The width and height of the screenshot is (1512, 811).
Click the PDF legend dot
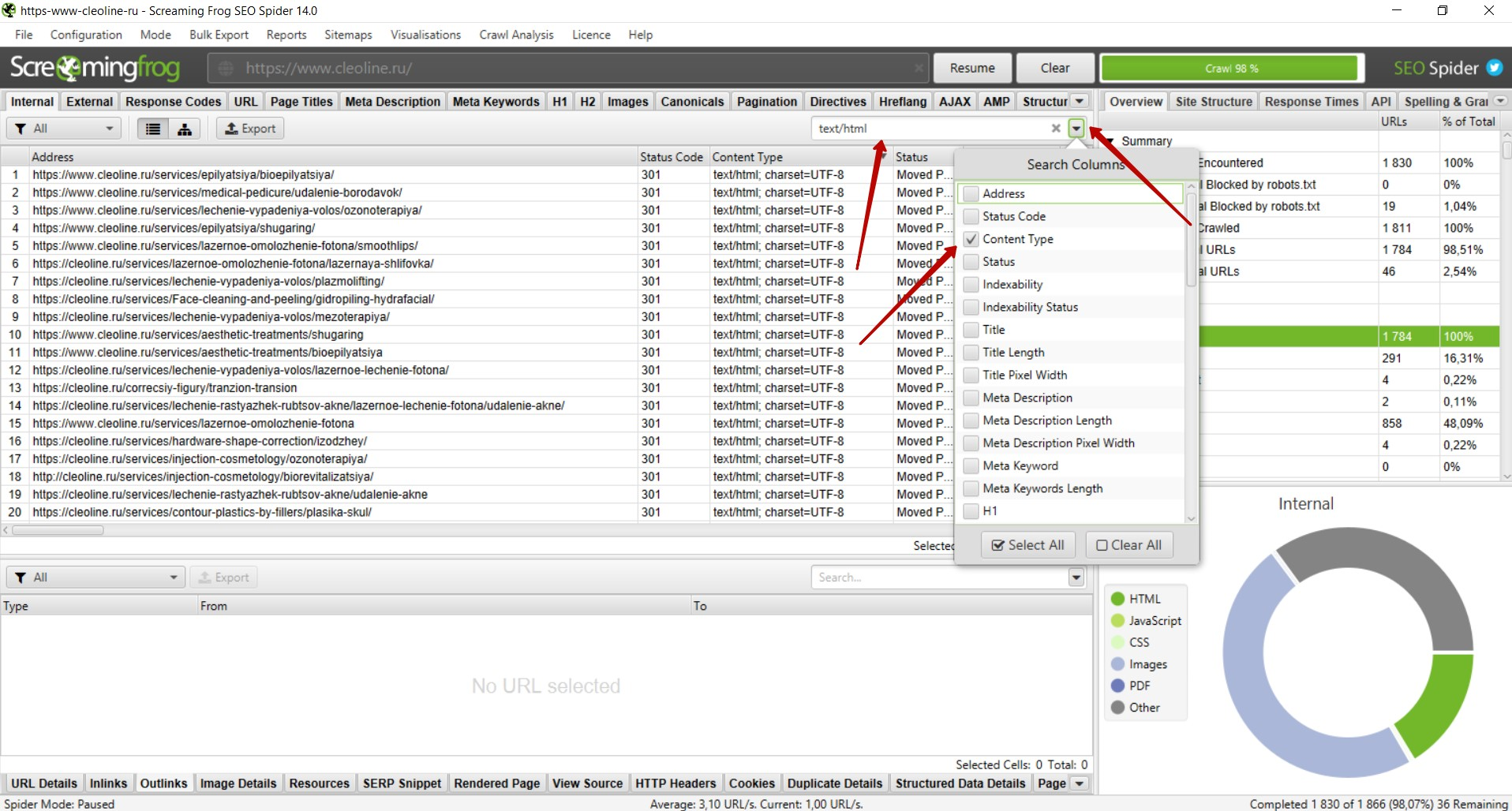click(1117, 686)
